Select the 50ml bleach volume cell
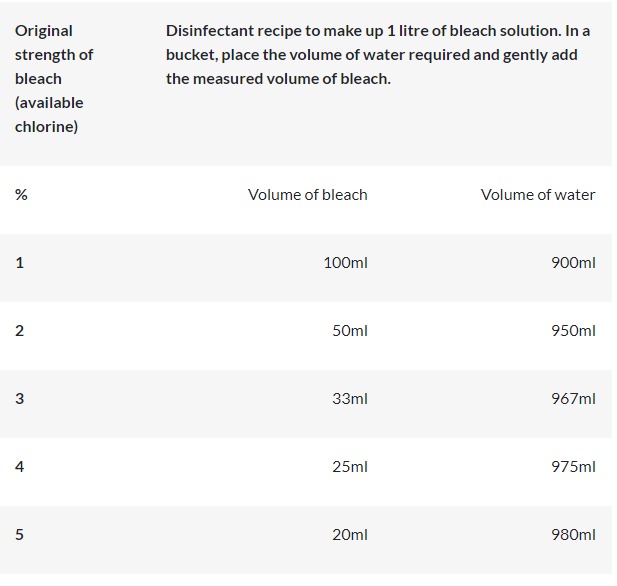 pos(349,331)
